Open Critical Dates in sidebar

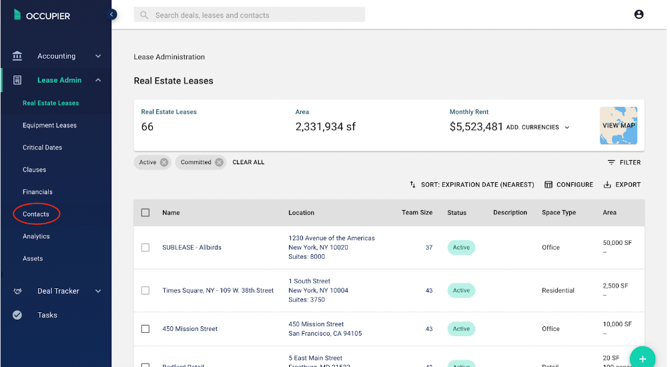click(x=42, y=147)
